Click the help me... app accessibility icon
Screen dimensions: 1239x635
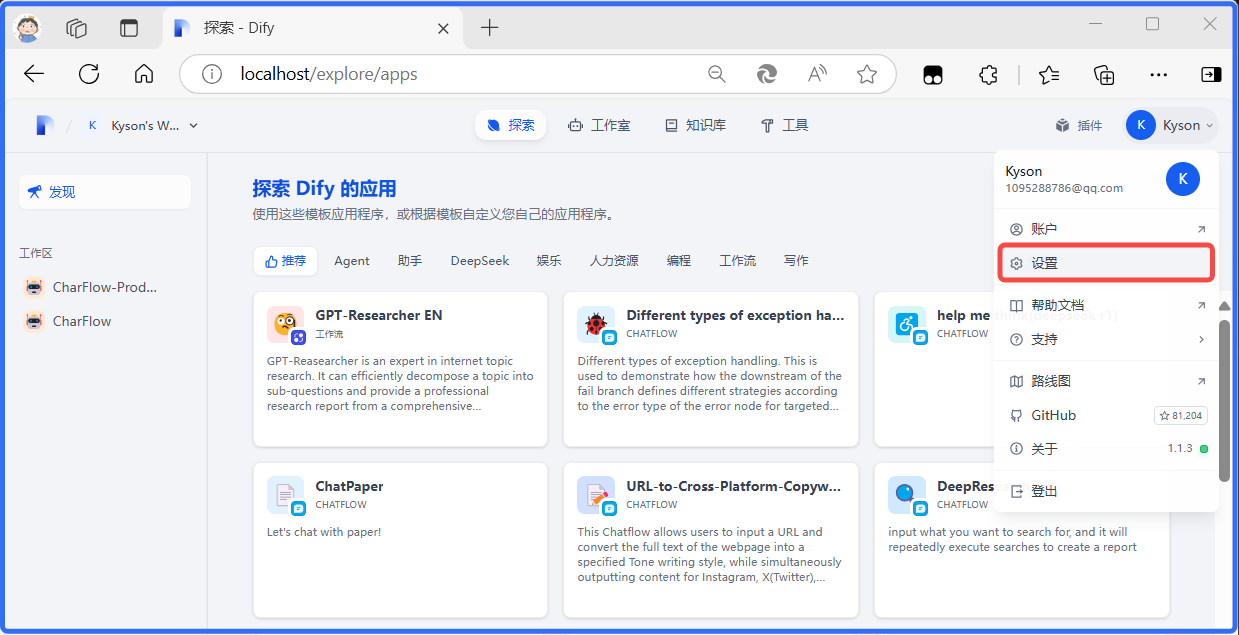click(x=906, y=324)
